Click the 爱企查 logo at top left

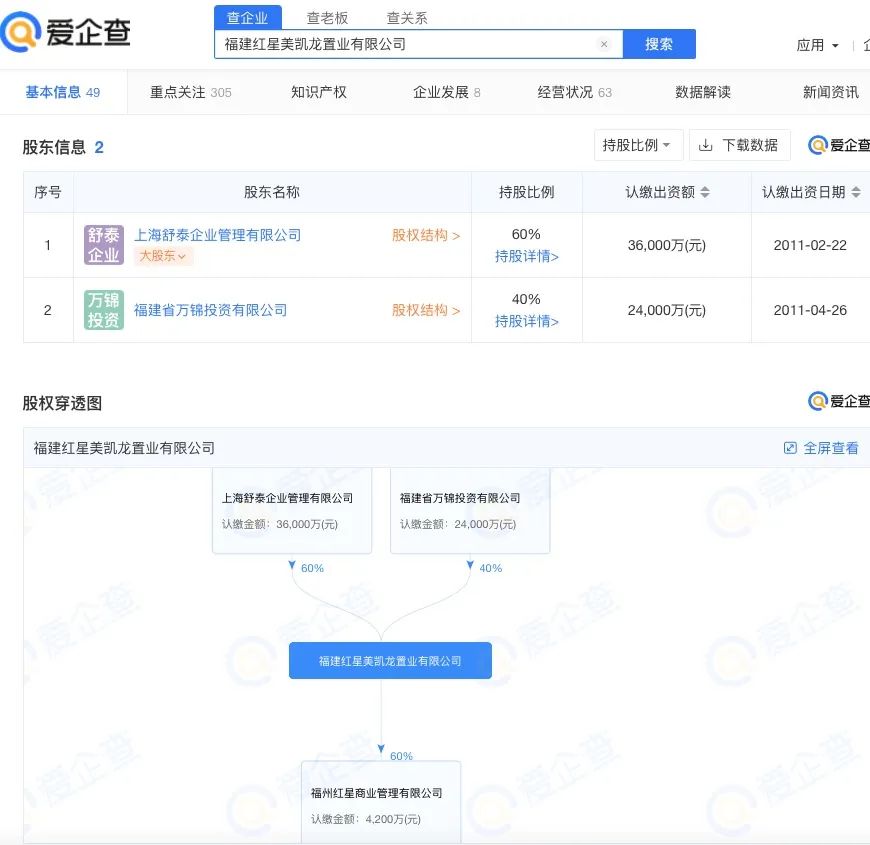65,32
